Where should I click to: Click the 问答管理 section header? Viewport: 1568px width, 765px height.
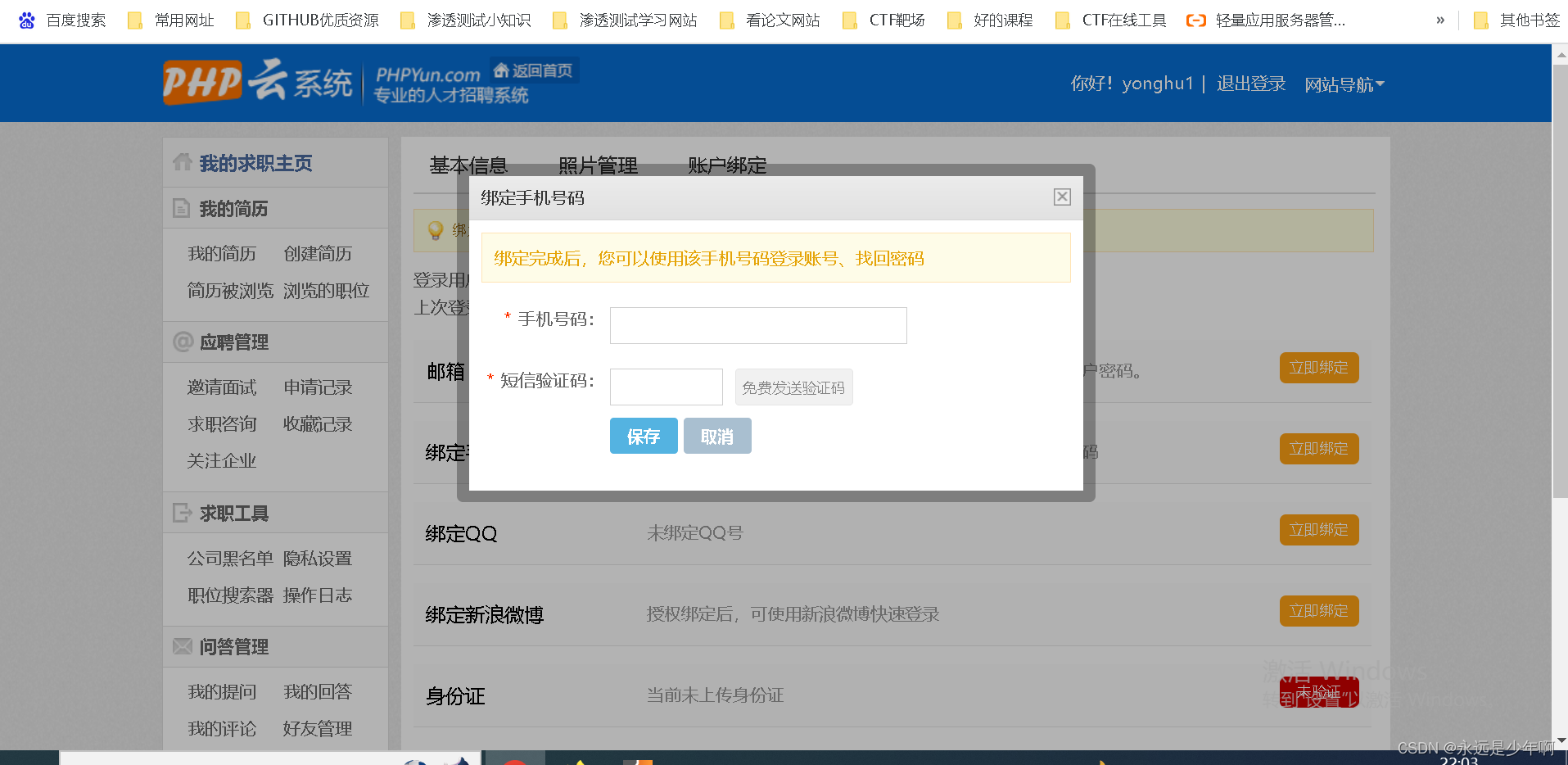[234, 647]
